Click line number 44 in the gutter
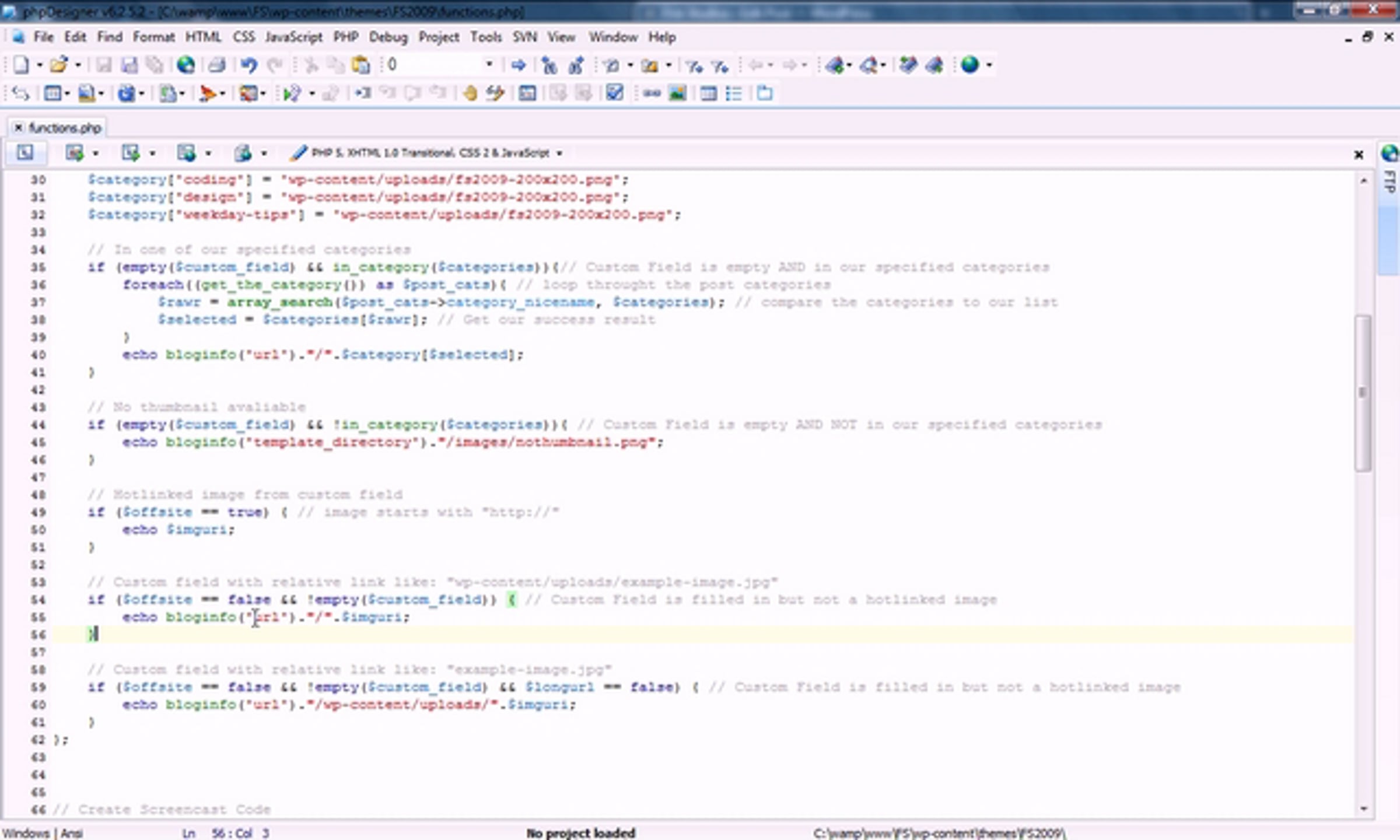 coord(38,425)
